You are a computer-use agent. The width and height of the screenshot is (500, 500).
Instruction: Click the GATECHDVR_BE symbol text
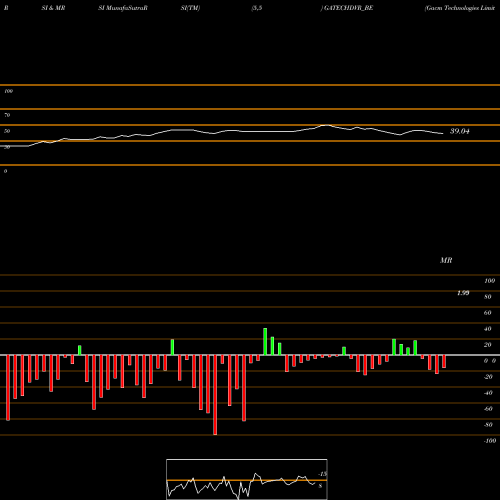[x=348, y=8]
